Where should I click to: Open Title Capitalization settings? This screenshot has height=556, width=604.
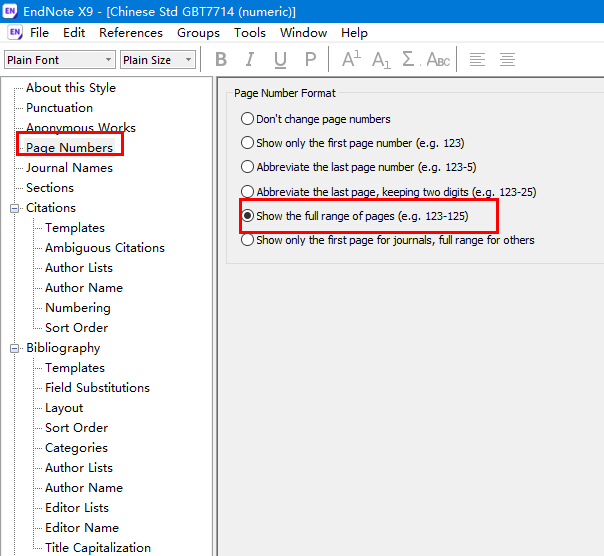(98, 548)
